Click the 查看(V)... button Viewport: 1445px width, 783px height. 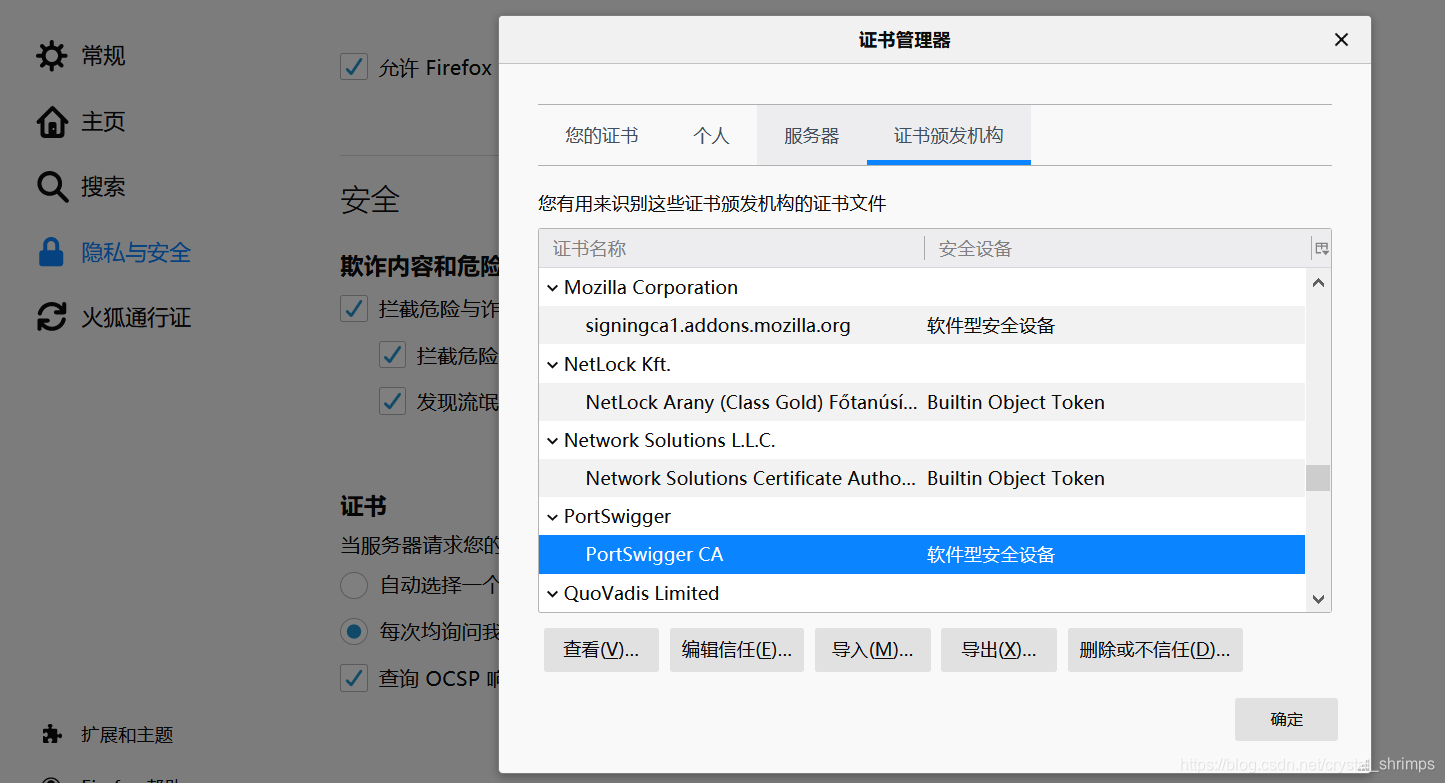(601, 650)
